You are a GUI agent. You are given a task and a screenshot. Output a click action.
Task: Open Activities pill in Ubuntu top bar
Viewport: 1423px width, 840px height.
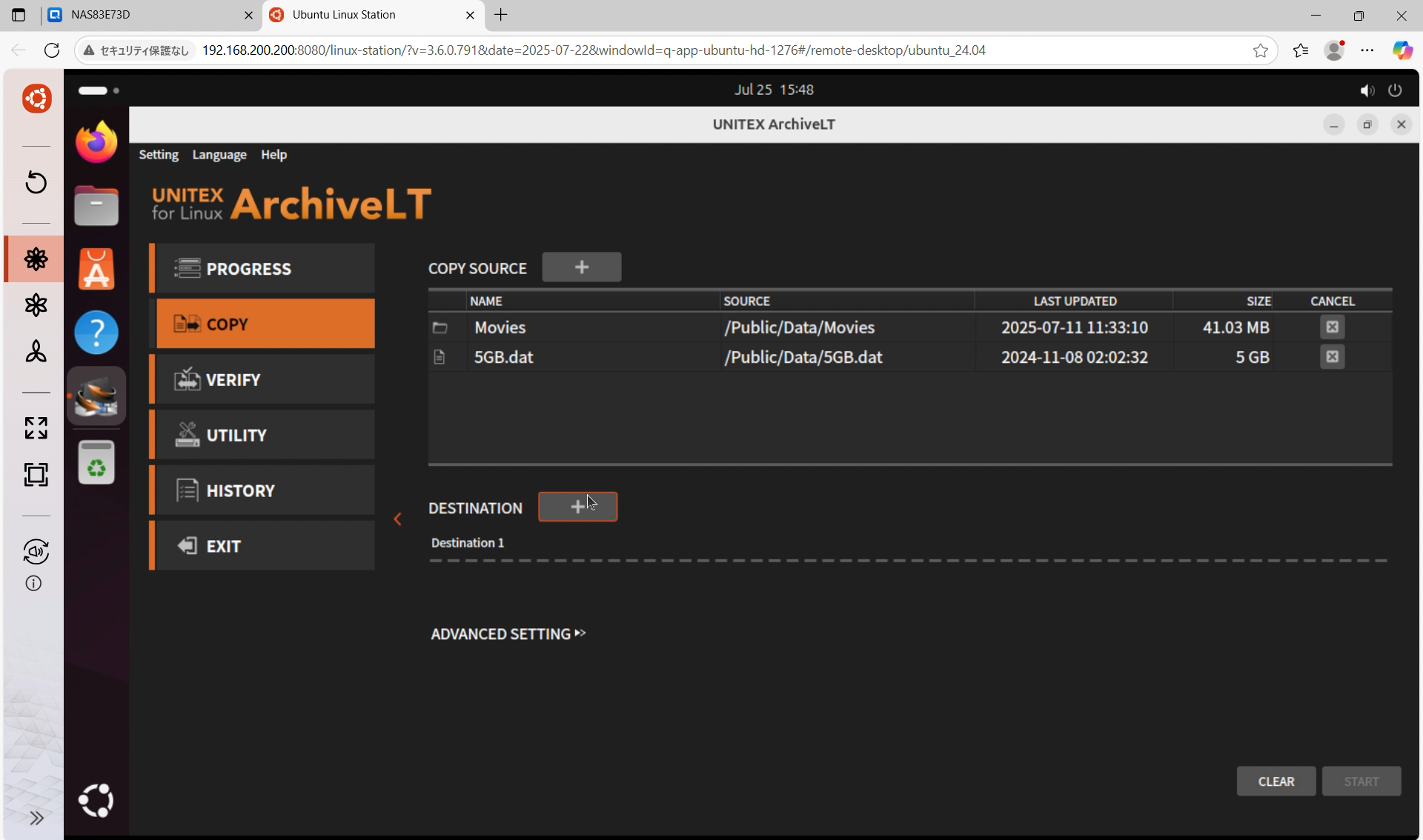pos(99,90)
